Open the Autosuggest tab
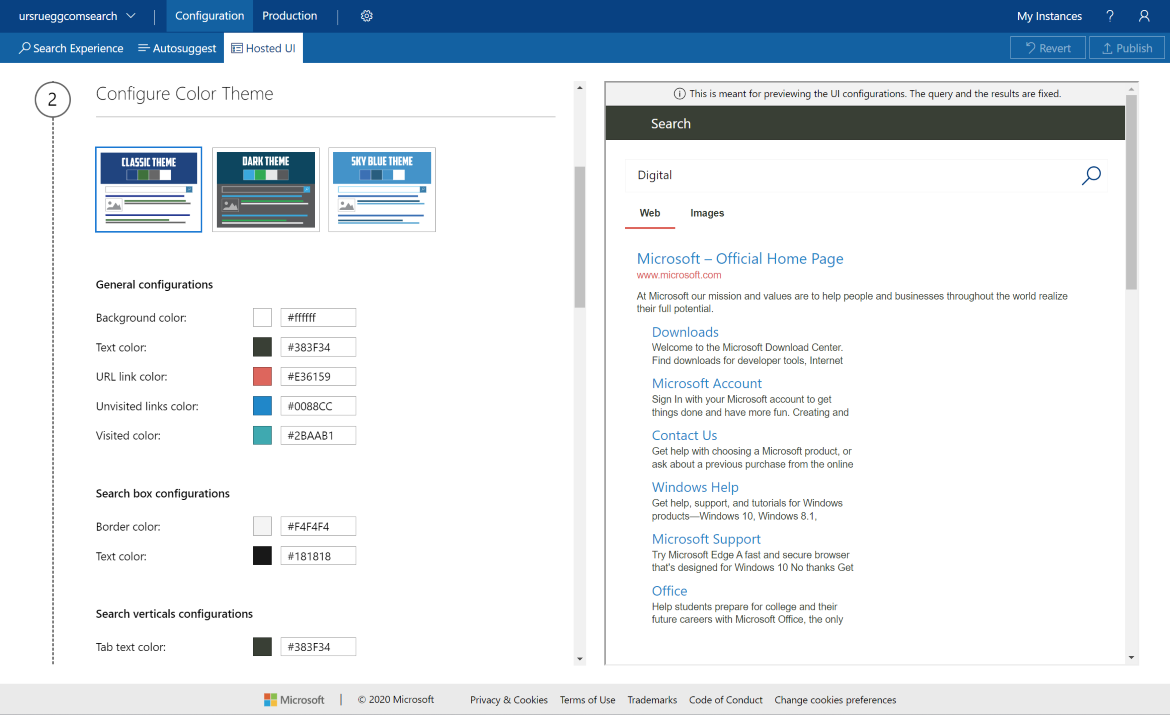 (x=177, y=48)
